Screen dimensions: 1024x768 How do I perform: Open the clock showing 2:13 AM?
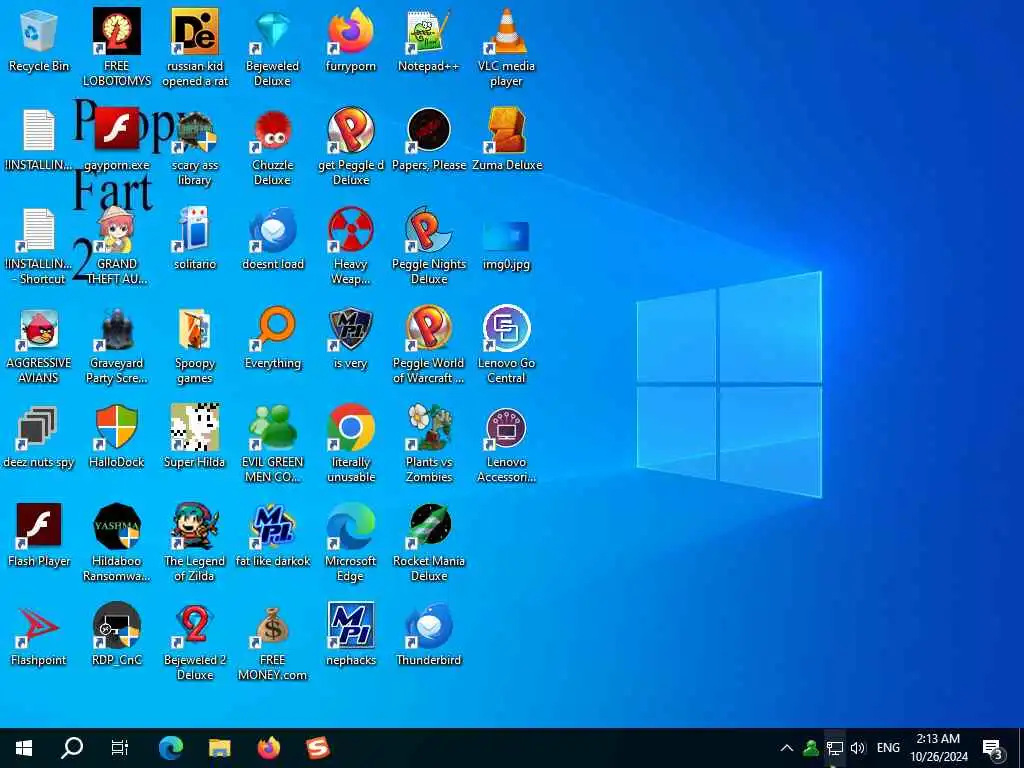(938, 748)
